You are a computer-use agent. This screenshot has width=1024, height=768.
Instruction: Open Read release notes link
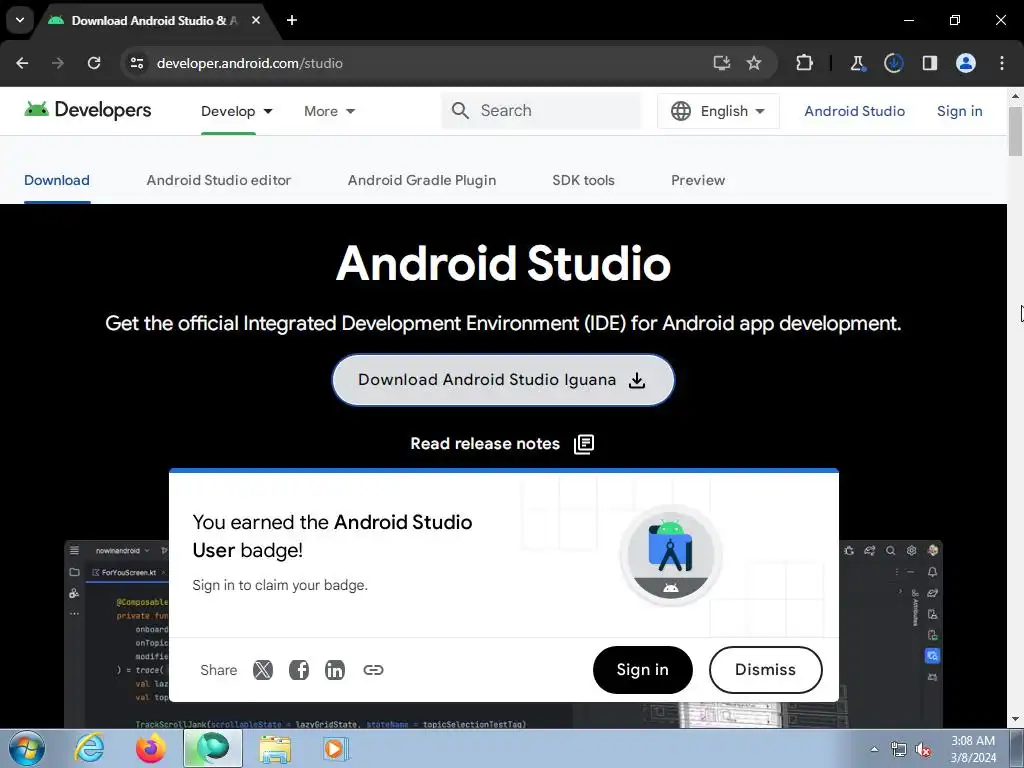[x=502, y=444]
